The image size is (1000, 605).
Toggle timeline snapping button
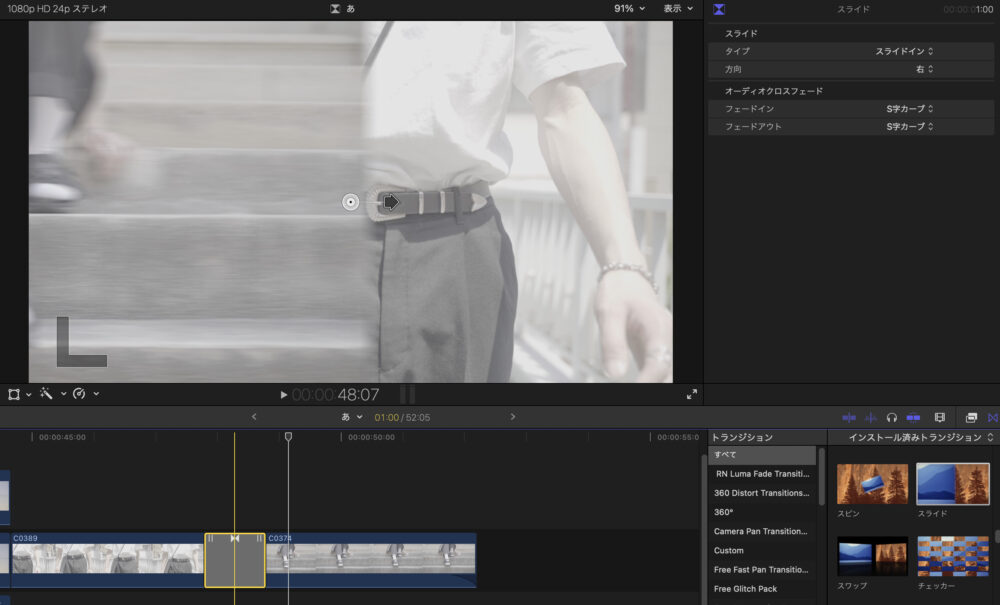click(x=913, y=417)
